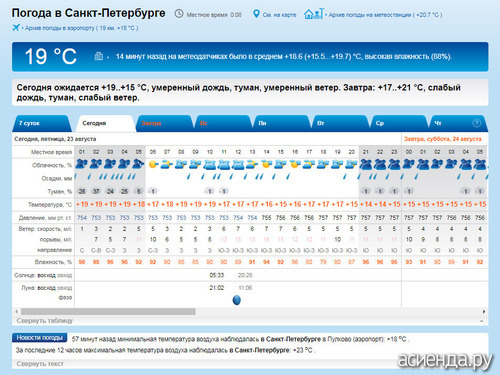500x375 pixels.
Task: Click the scrollbar right arrow
Action: click(484, 312)
